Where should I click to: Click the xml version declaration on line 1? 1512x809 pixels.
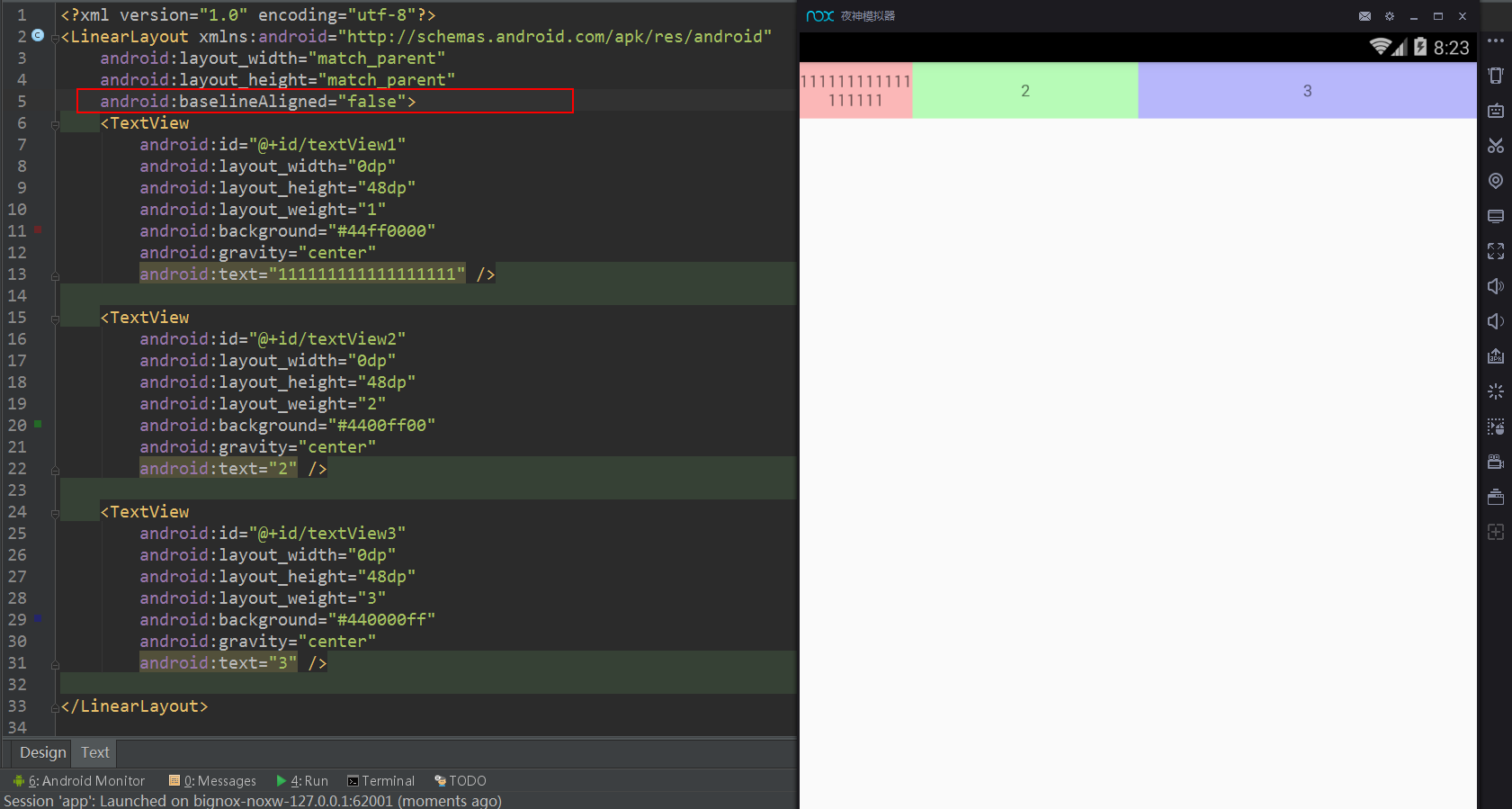(248, 14)
